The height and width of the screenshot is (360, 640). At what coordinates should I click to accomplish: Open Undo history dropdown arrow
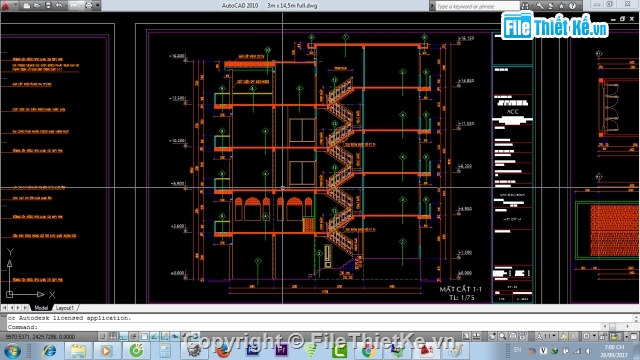tap(66, 6)
